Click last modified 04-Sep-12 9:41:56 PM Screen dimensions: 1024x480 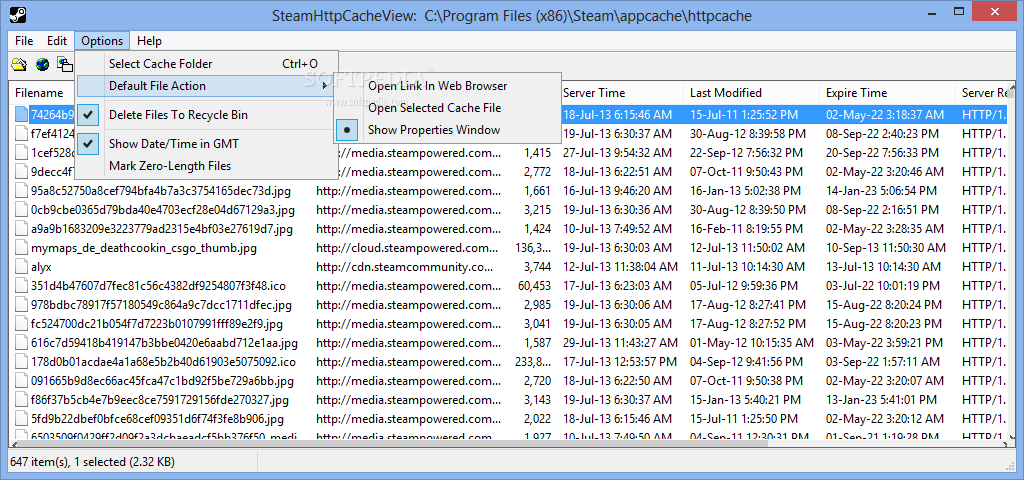pos(744,362)
